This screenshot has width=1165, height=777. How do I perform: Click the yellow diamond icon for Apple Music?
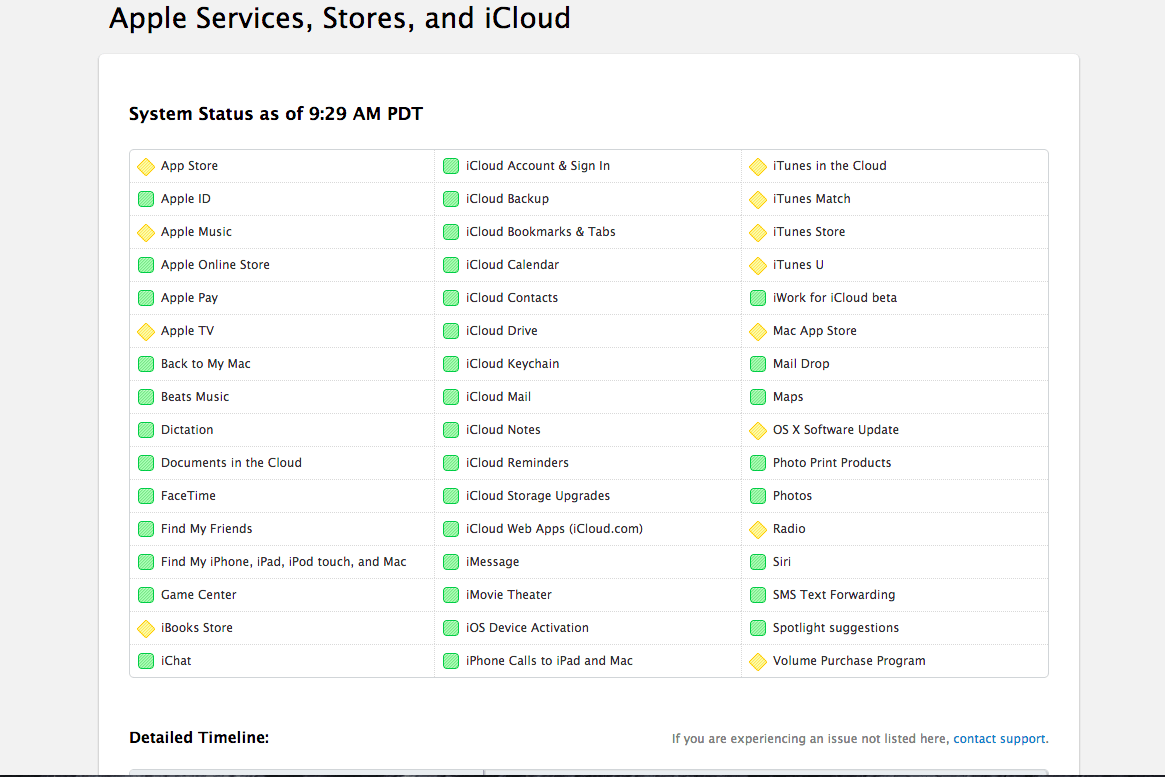[146, 233]
